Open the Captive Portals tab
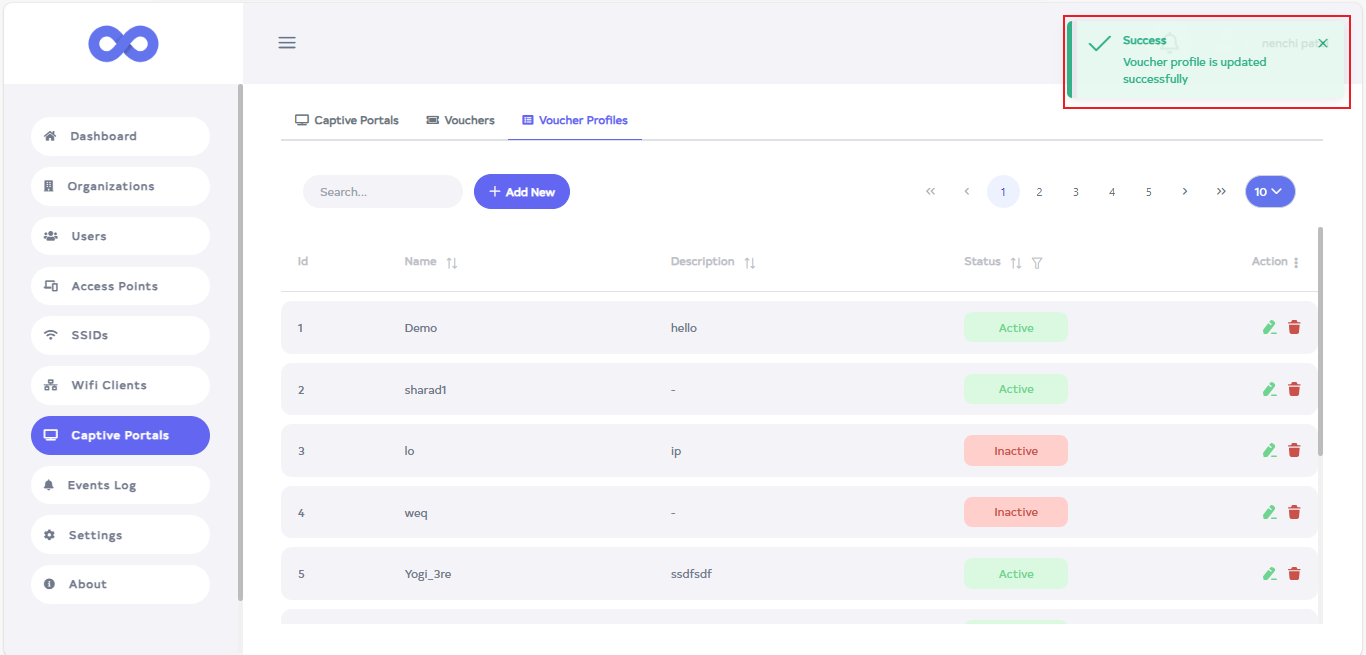This screenshot has height=655, width=1366. (x=346, y=120)
